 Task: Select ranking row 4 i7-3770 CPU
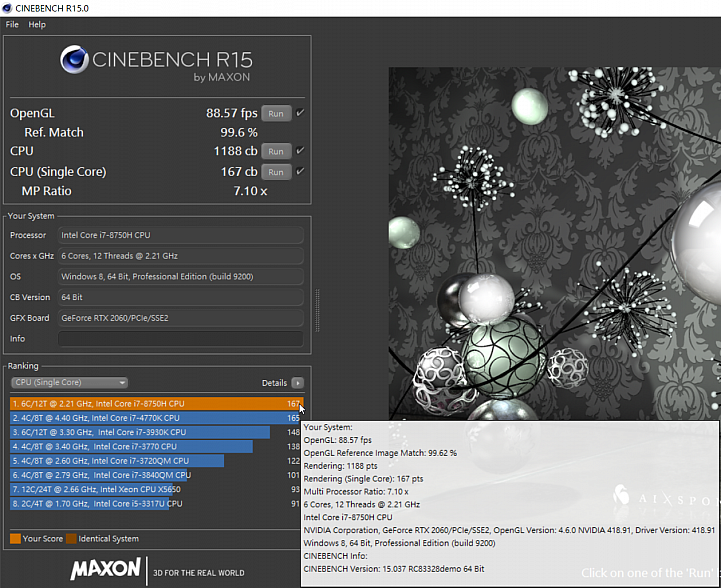click(155, 446)
